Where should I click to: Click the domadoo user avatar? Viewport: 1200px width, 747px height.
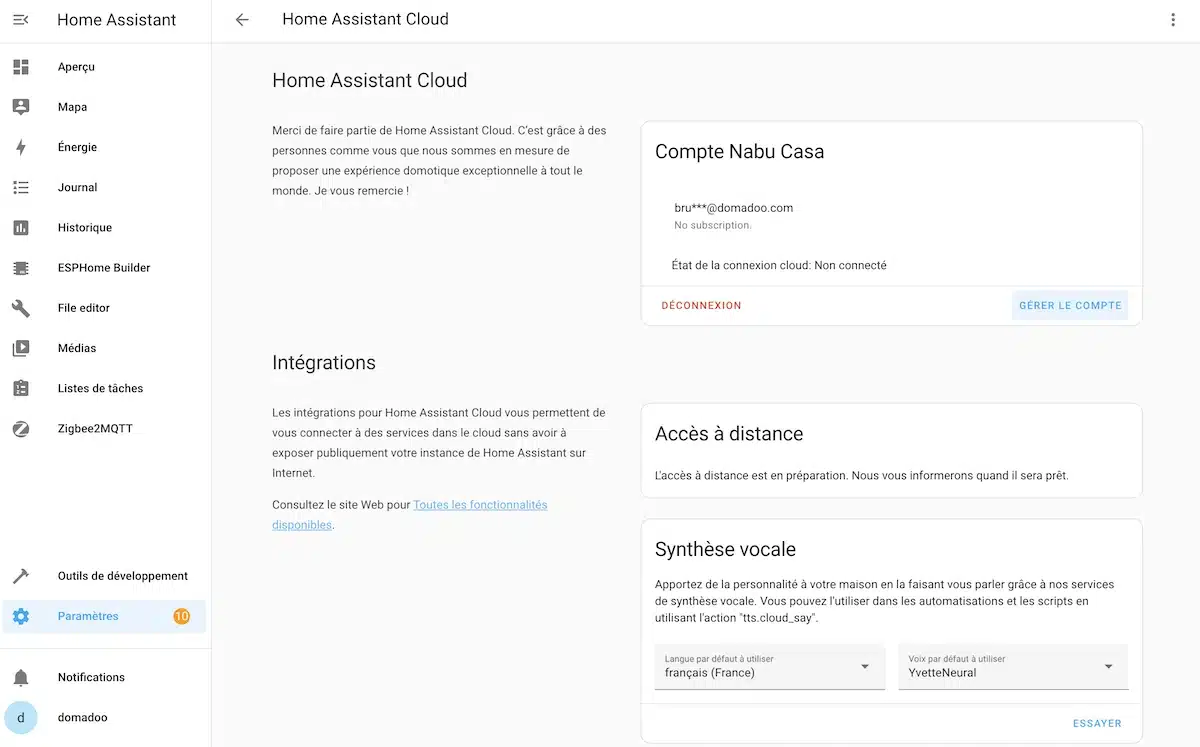coord(21,717)
